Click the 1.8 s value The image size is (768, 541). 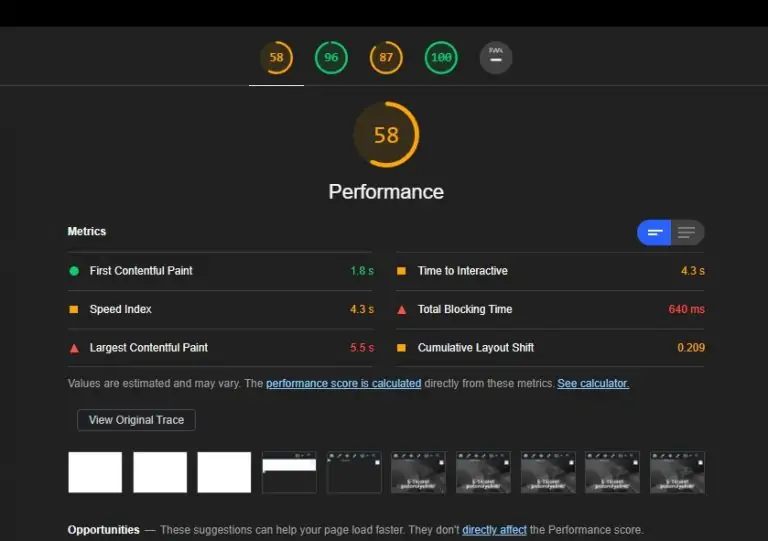(x=362, y=271)
